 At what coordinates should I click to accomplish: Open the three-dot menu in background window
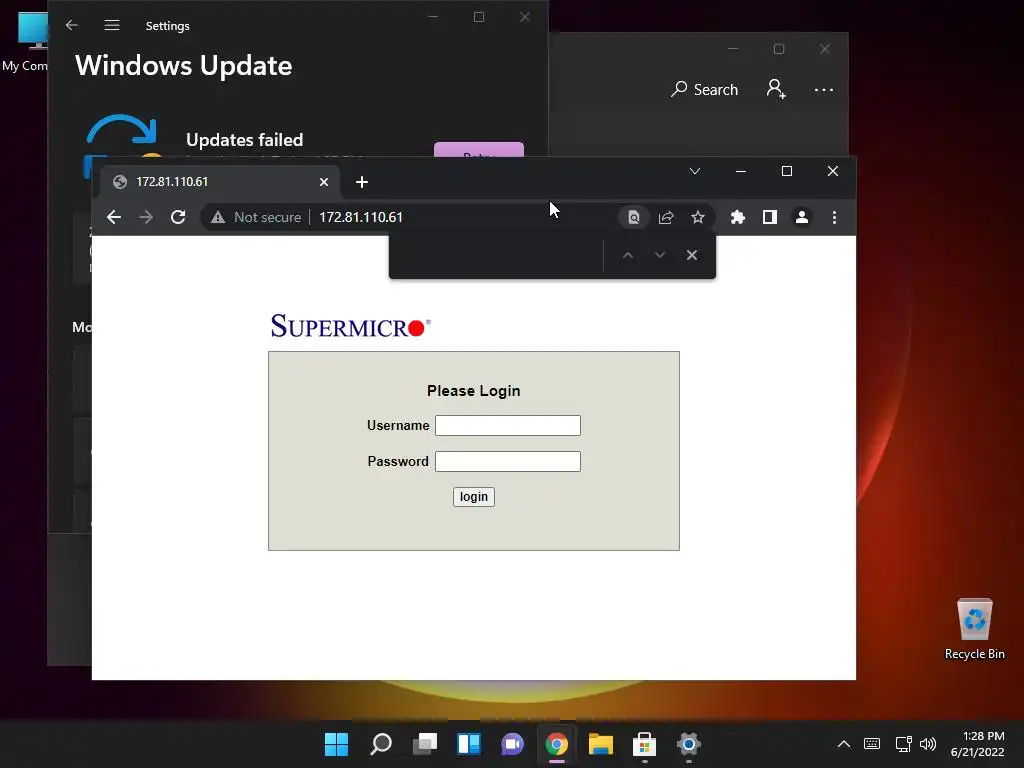point(824,89)
